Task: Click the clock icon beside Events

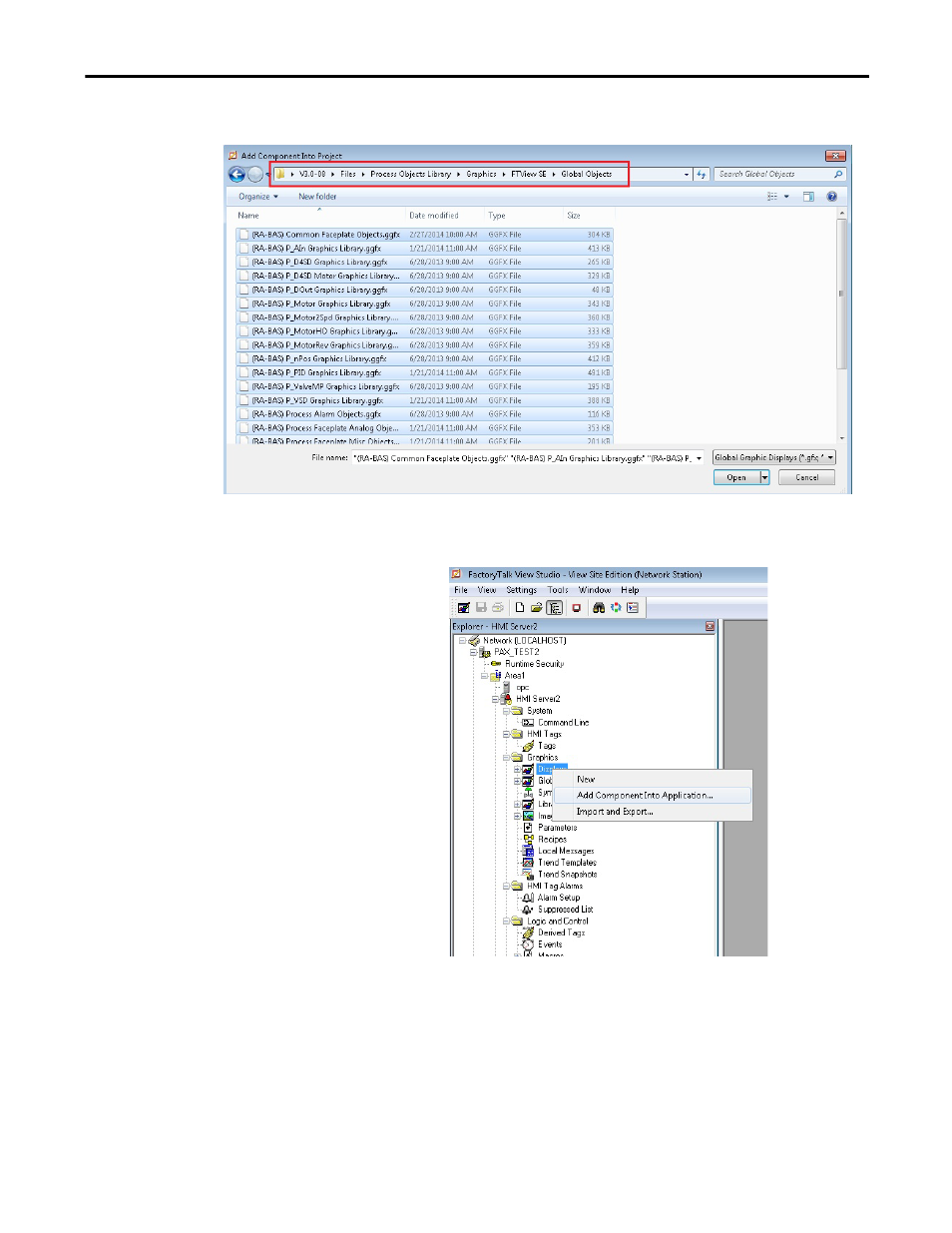Action: click(x=529, y=944)
